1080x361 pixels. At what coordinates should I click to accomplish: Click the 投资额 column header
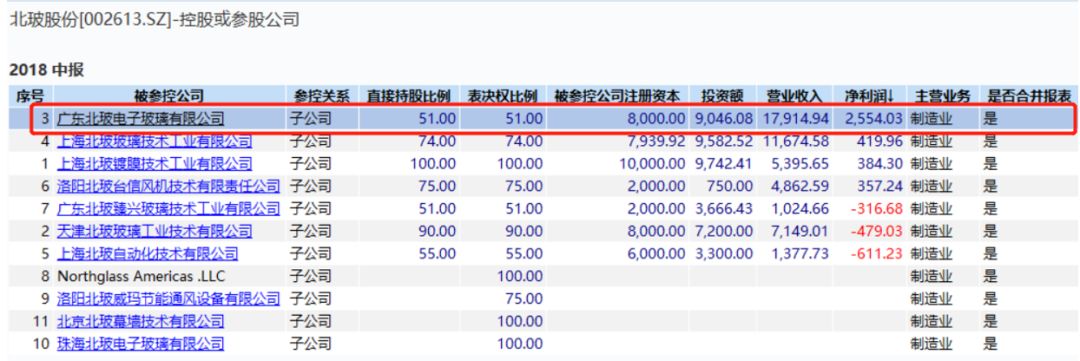[x=723, y=96]
